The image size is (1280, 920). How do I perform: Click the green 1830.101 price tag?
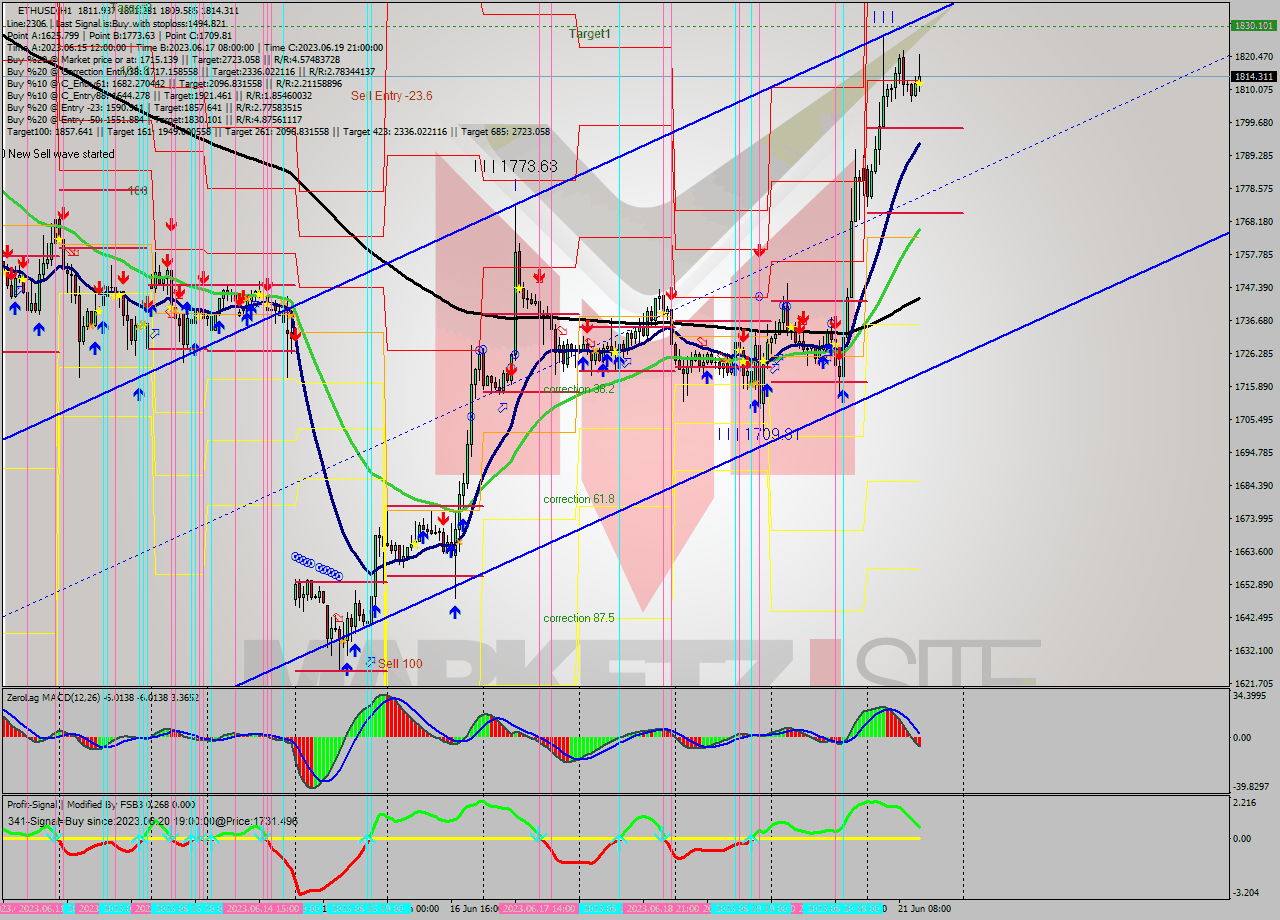tap(1254, 26)
